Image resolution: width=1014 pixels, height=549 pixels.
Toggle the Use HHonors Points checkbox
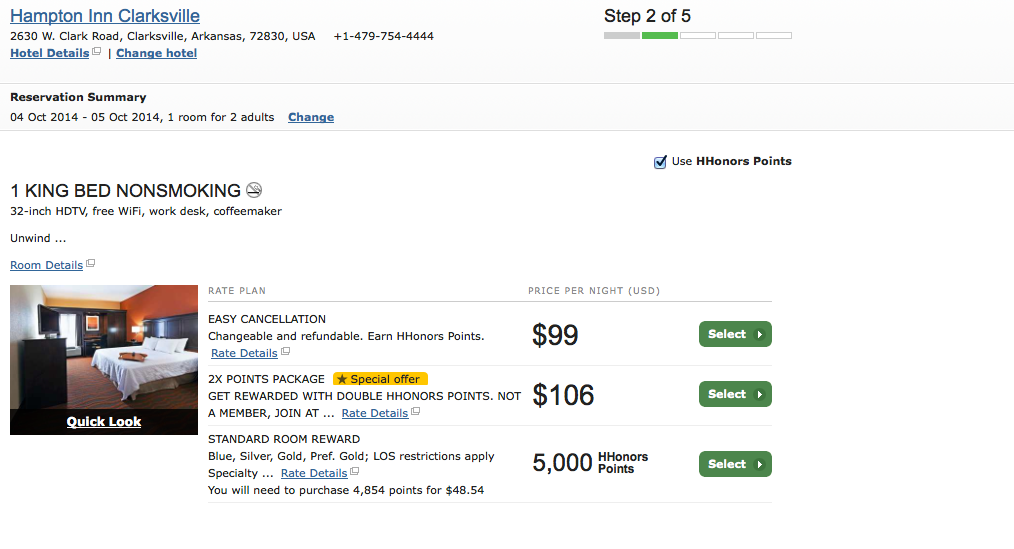660,162
